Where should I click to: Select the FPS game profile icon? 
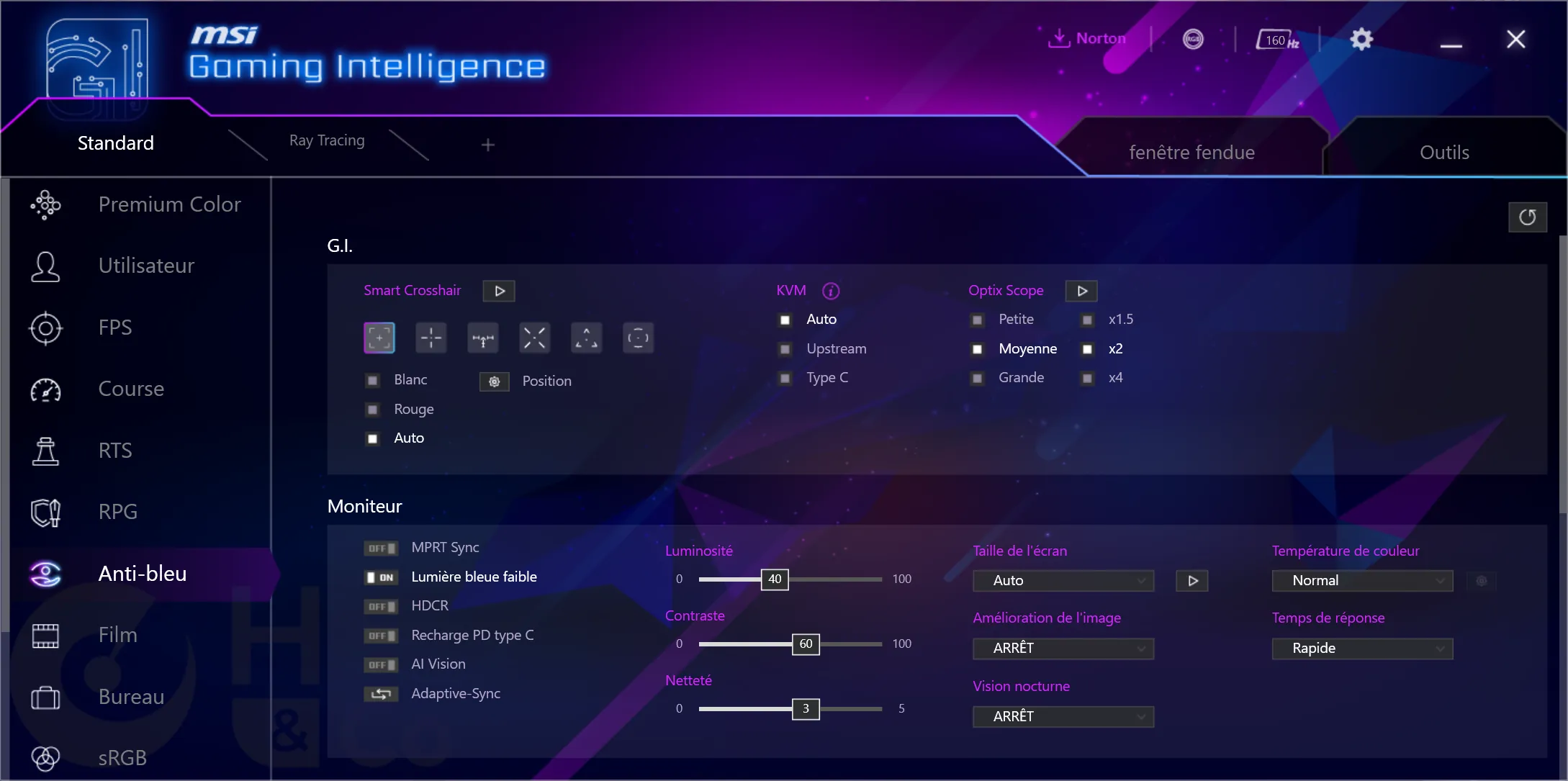[x=47, y=327]
